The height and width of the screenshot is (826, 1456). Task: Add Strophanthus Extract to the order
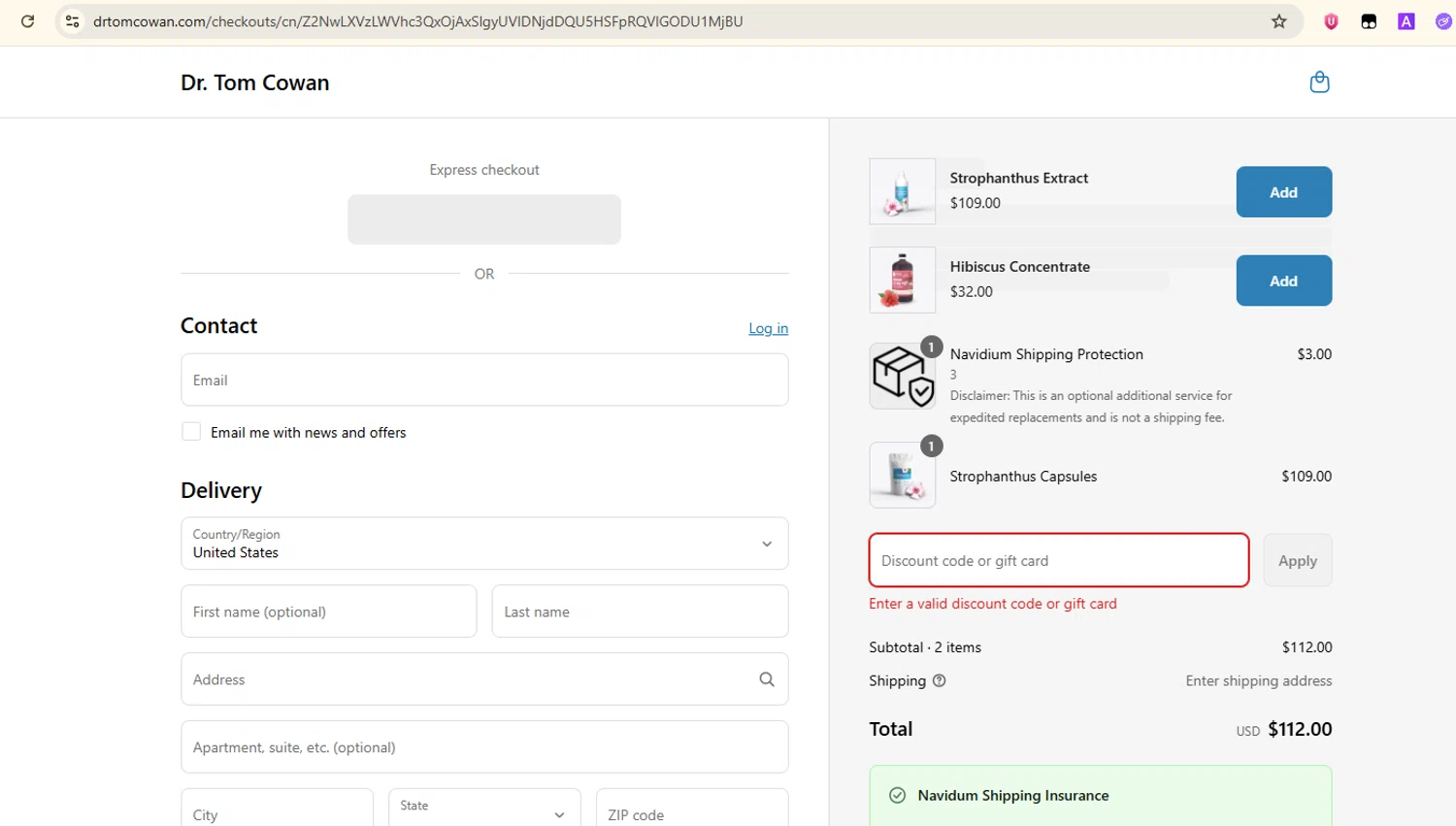point(1283,192)
